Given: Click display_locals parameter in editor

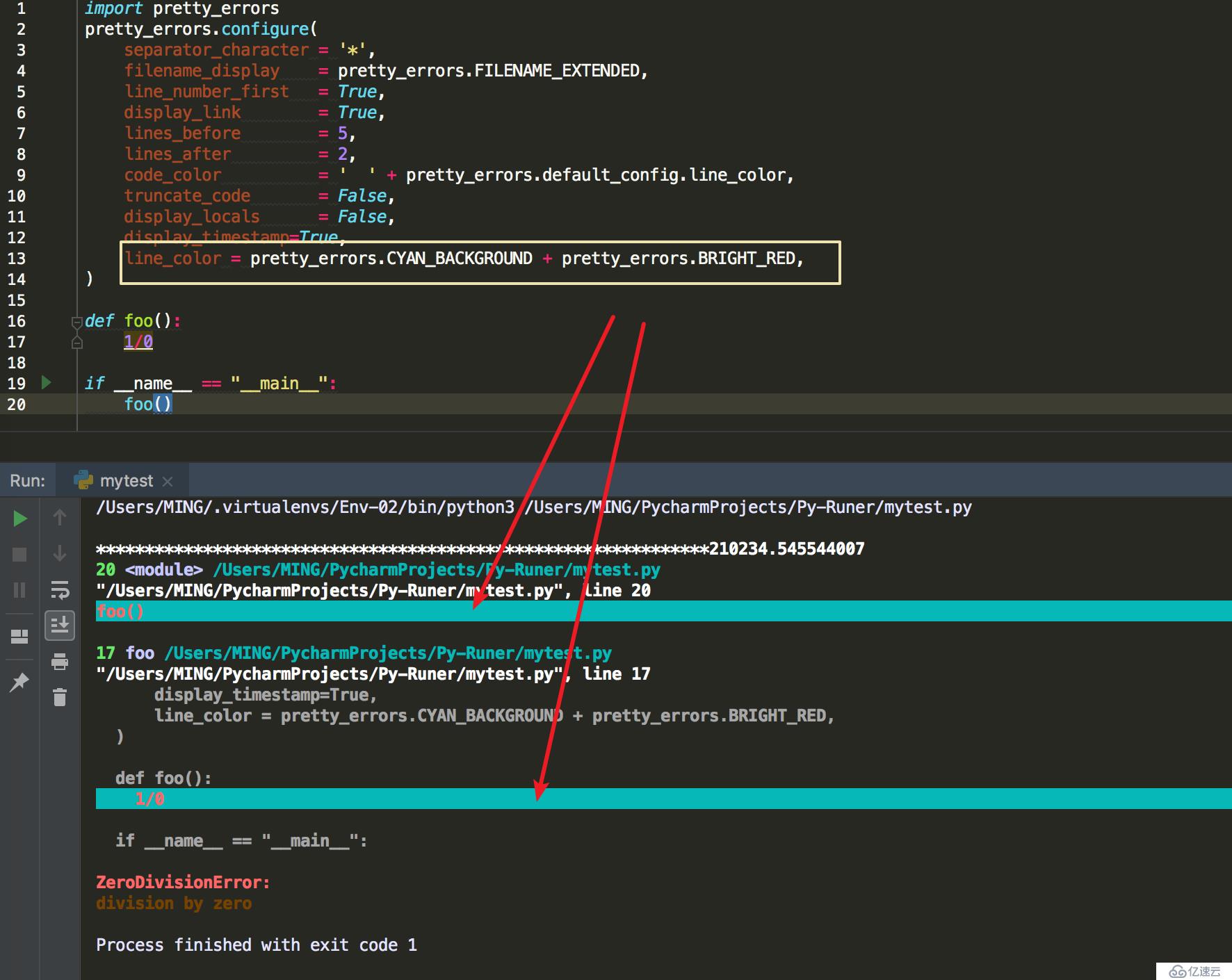Looking at the screenshot, I should (x=192, y=217).
